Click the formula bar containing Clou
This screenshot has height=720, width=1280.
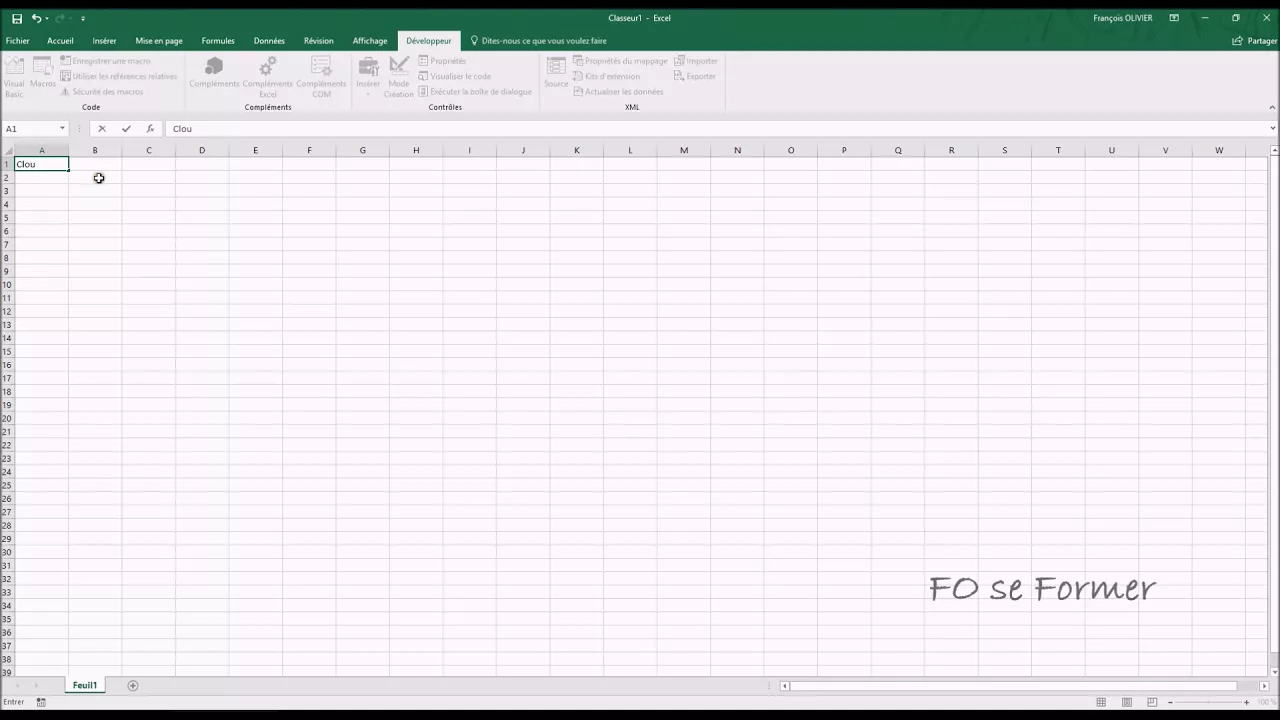pos(715,129)
